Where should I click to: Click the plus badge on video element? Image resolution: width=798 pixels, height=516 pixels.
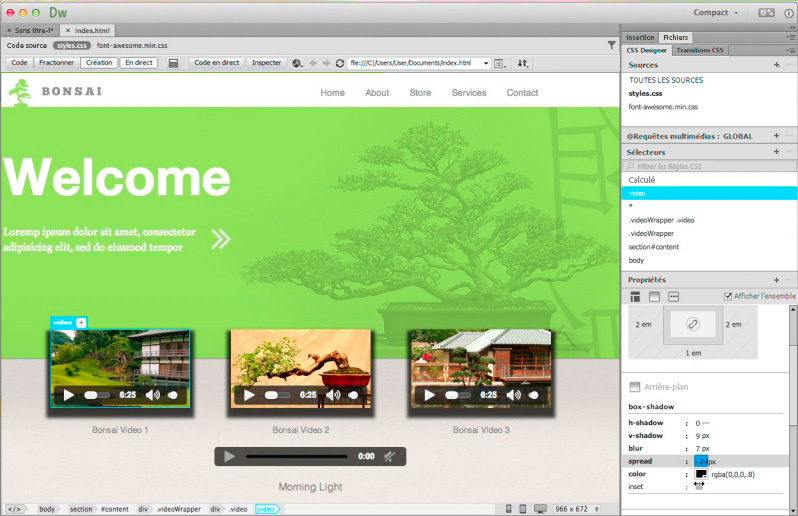81,323
